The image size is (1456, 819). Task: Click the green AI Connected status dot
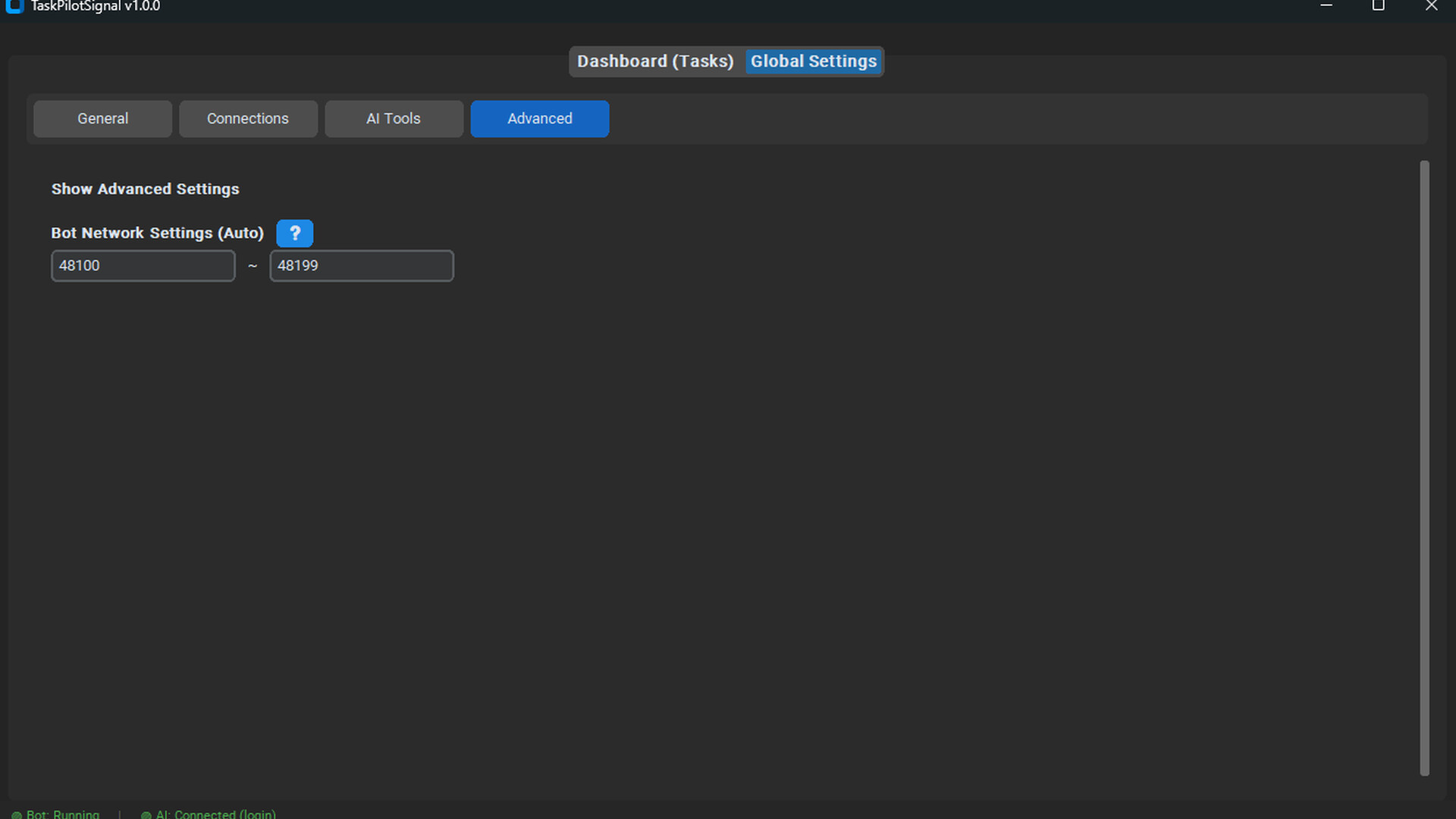click(146, 815)
